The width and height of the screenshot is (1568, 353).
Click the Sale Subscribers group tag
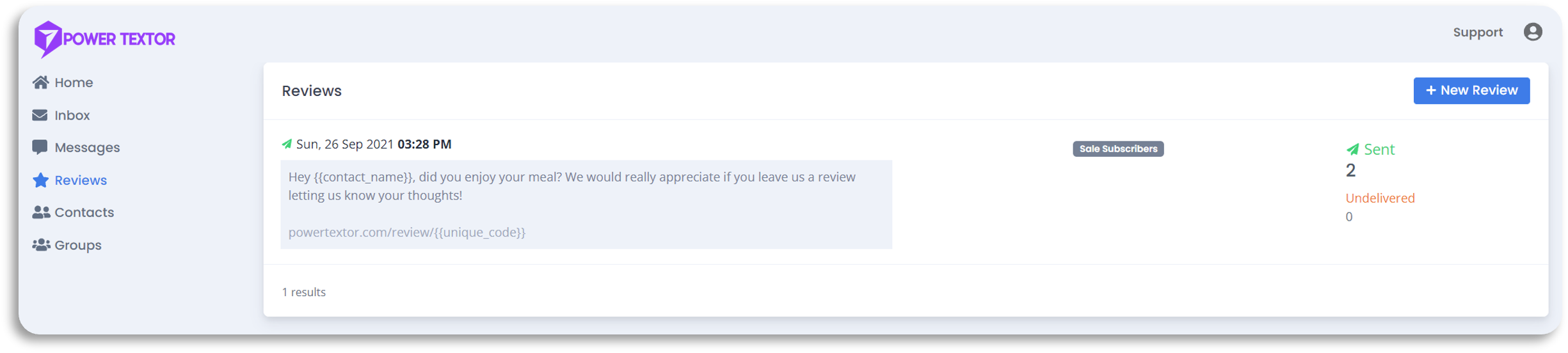[x=1117, y=149]
